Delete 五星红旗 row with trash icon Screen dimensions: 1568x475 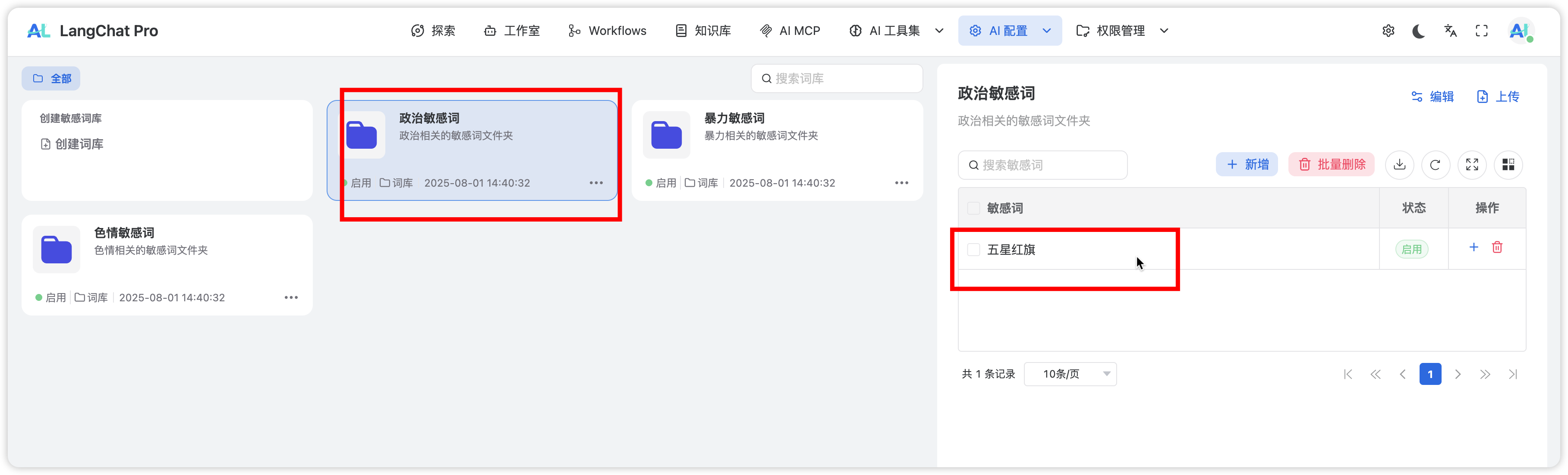[1497, 247]
